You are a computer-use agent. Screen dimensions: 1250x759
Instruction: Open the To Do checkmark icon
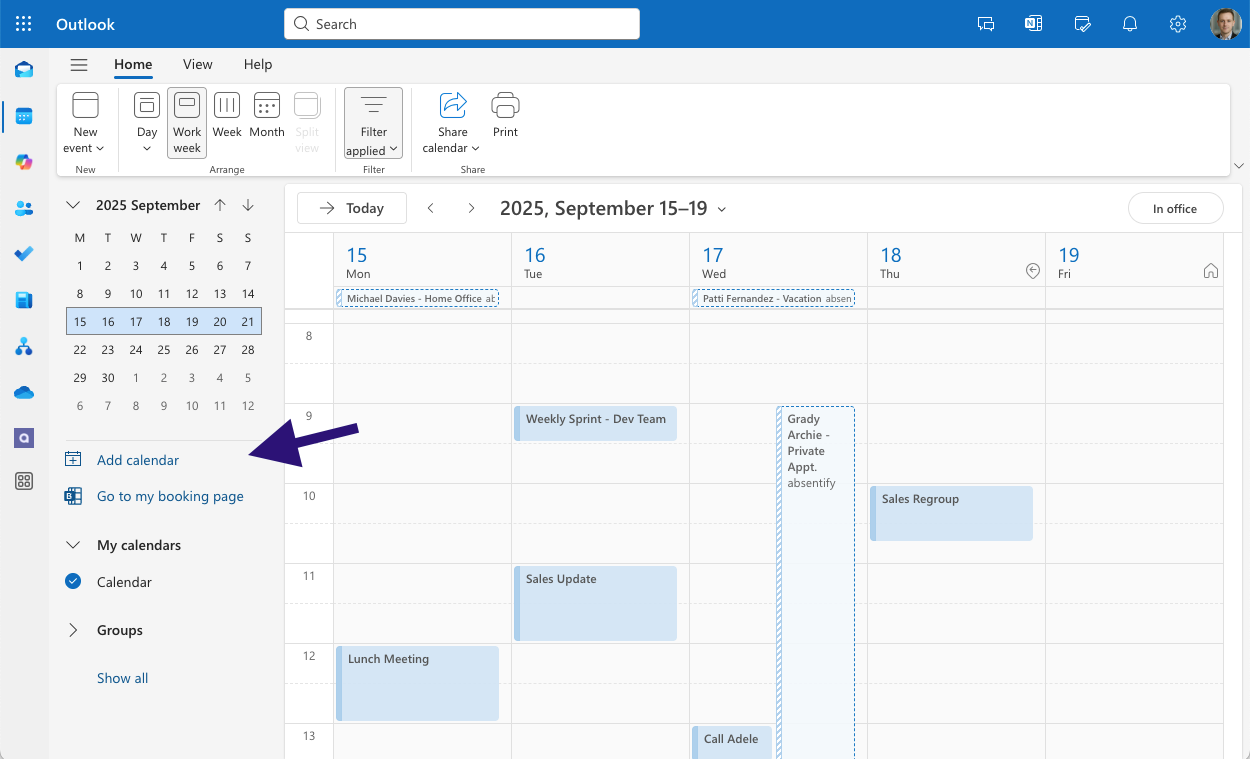[24, 254]
